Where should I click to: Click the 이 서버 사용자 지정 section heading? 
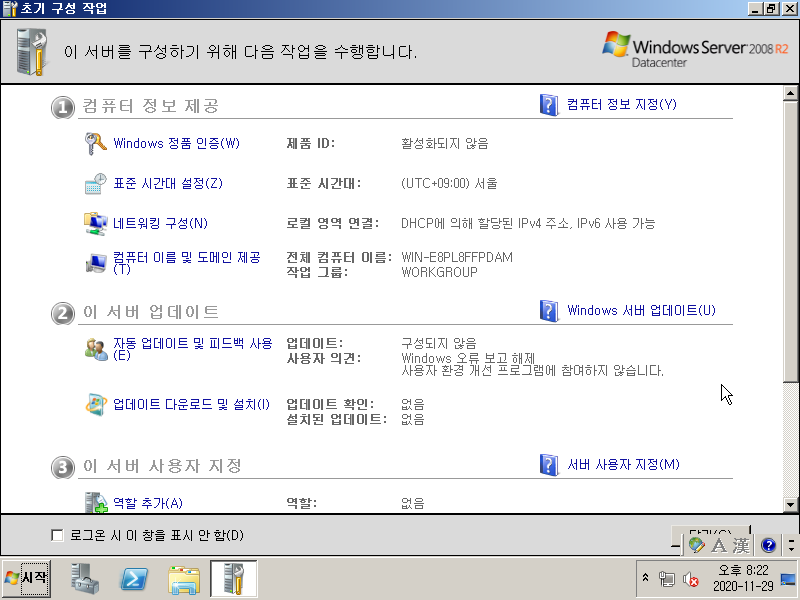(162, 466)
